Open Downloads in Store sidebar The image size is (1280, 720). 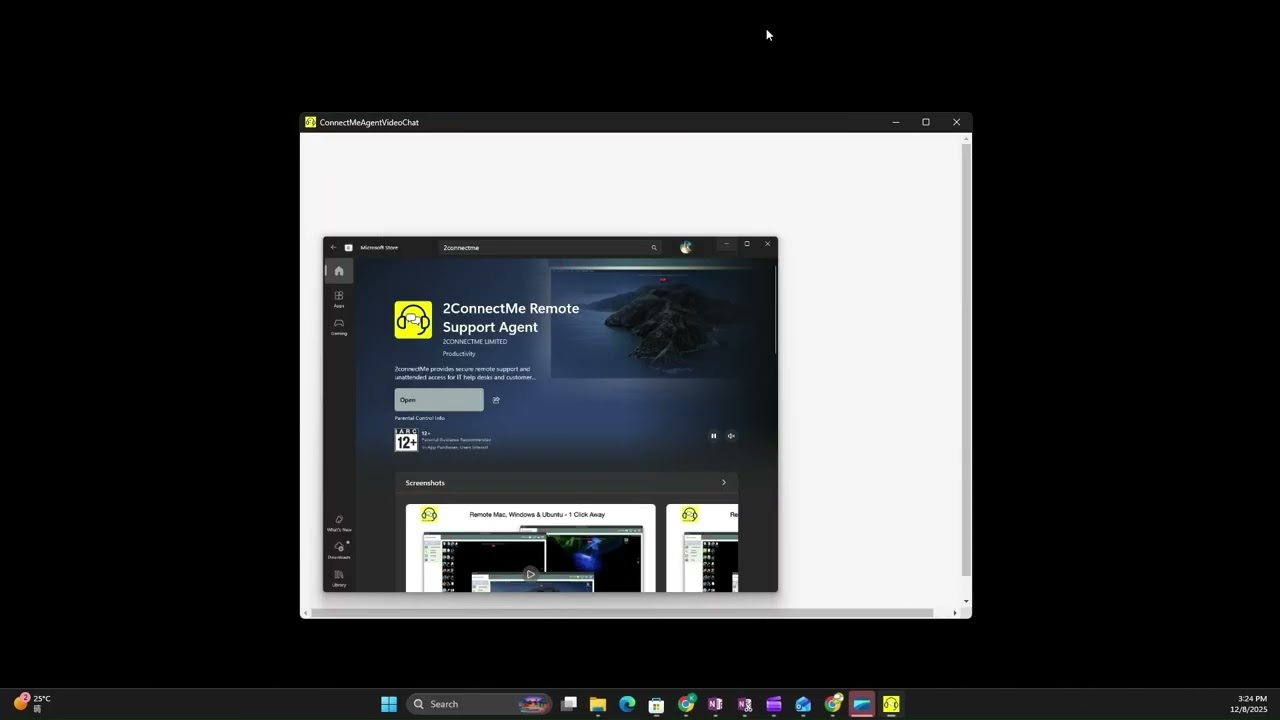(x=339, y=550)
